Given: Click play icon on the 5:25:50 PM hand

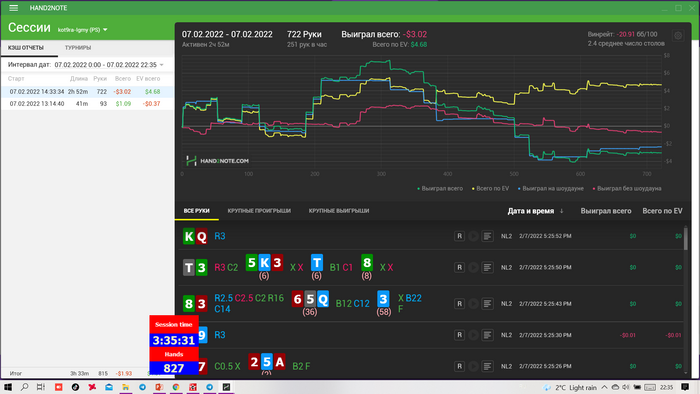Looking at the screenshot, I should coord(473,267).
